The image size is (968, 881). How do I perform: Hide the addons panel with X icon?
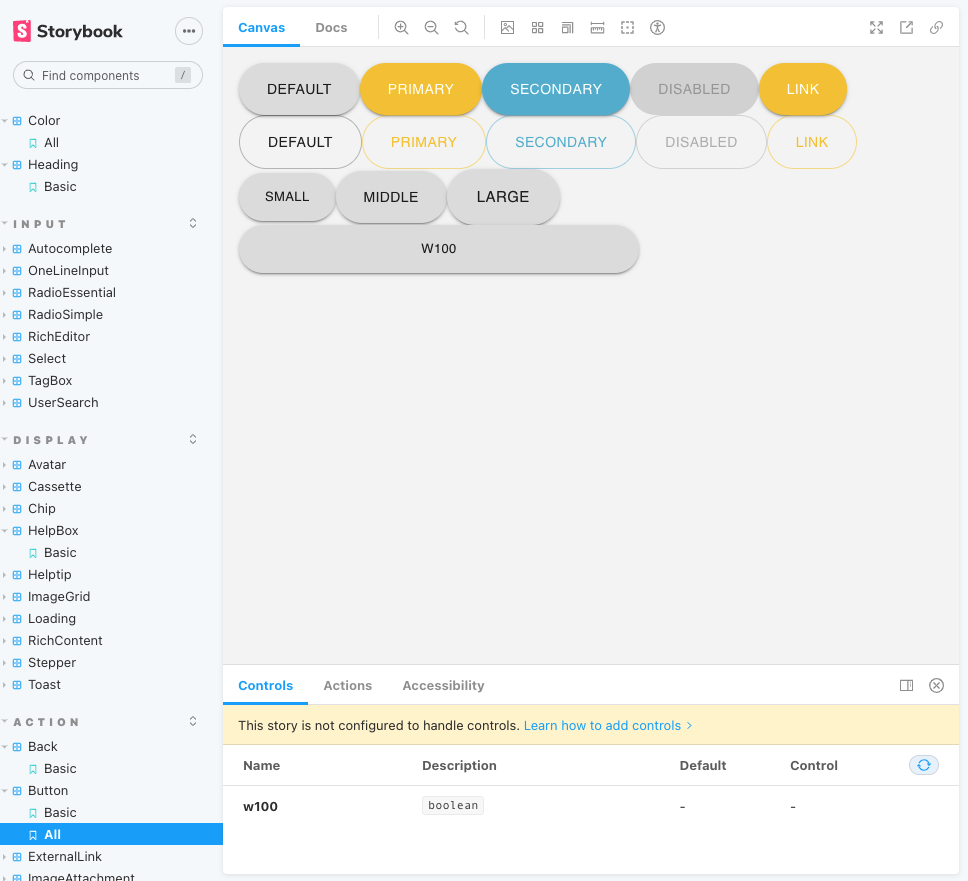click(937, 685)
